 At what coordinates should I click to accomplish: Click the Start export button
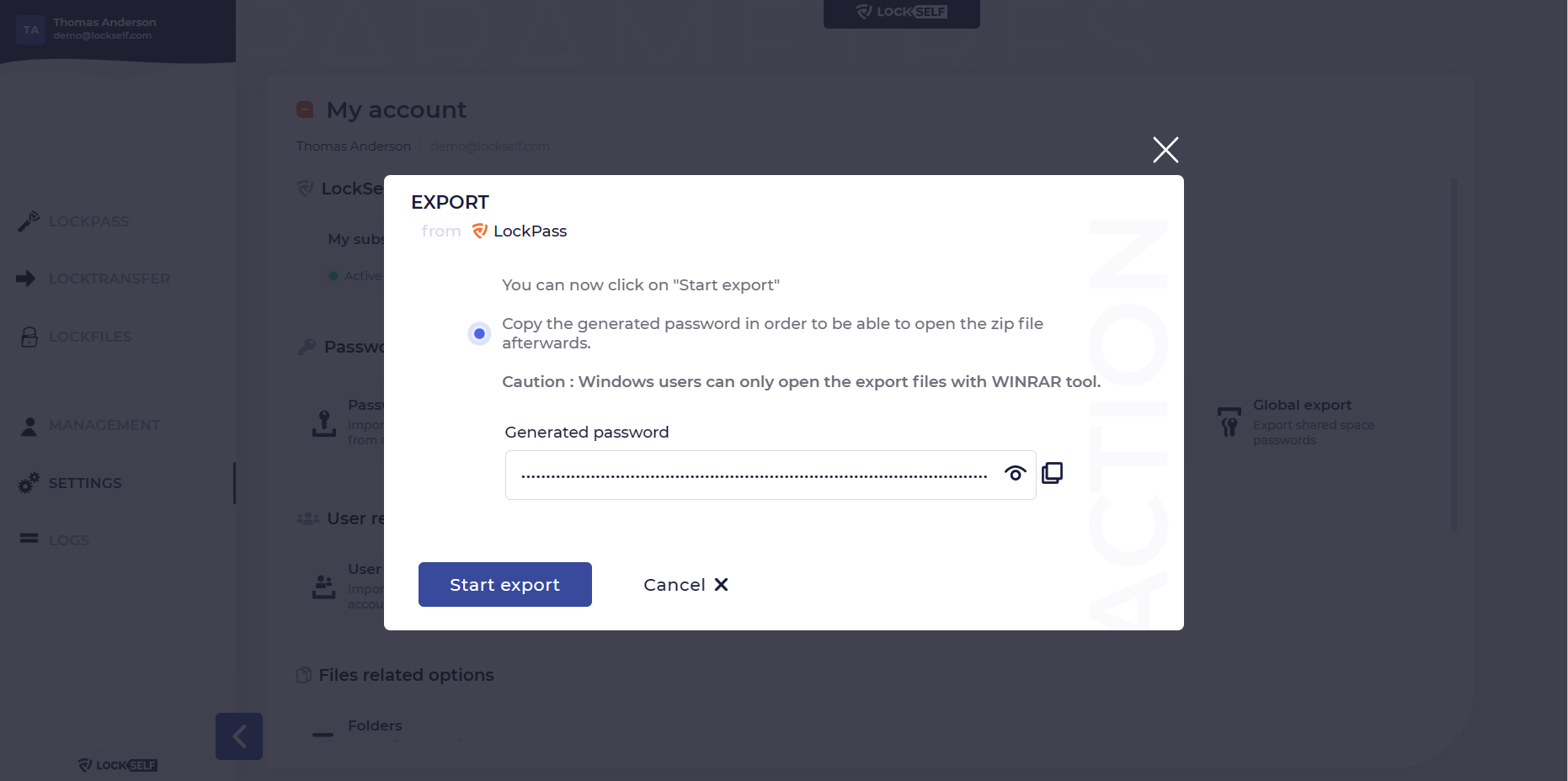point(504,584)
